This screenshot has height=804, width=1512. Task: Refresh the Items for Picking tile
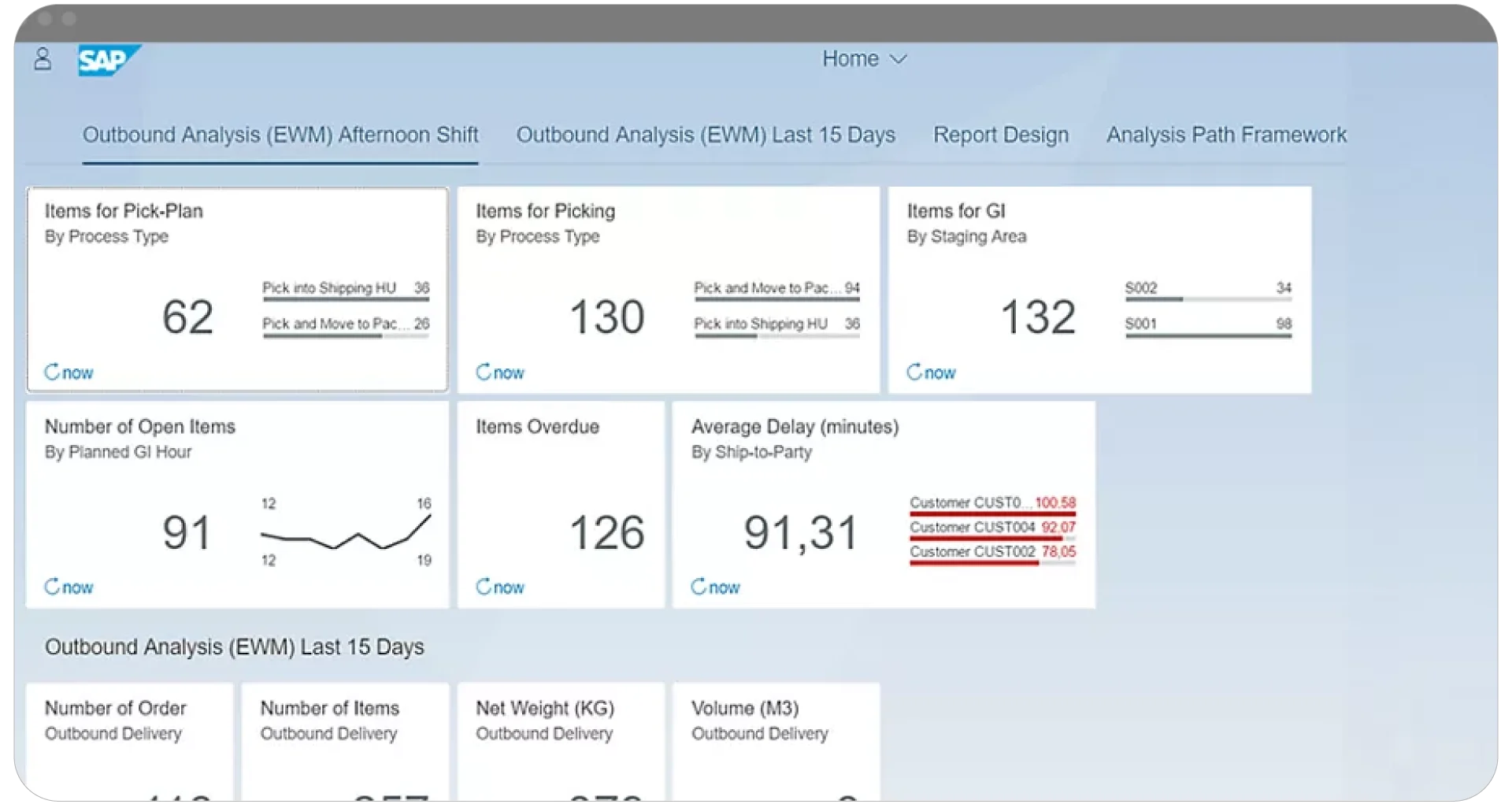[500, 372]
